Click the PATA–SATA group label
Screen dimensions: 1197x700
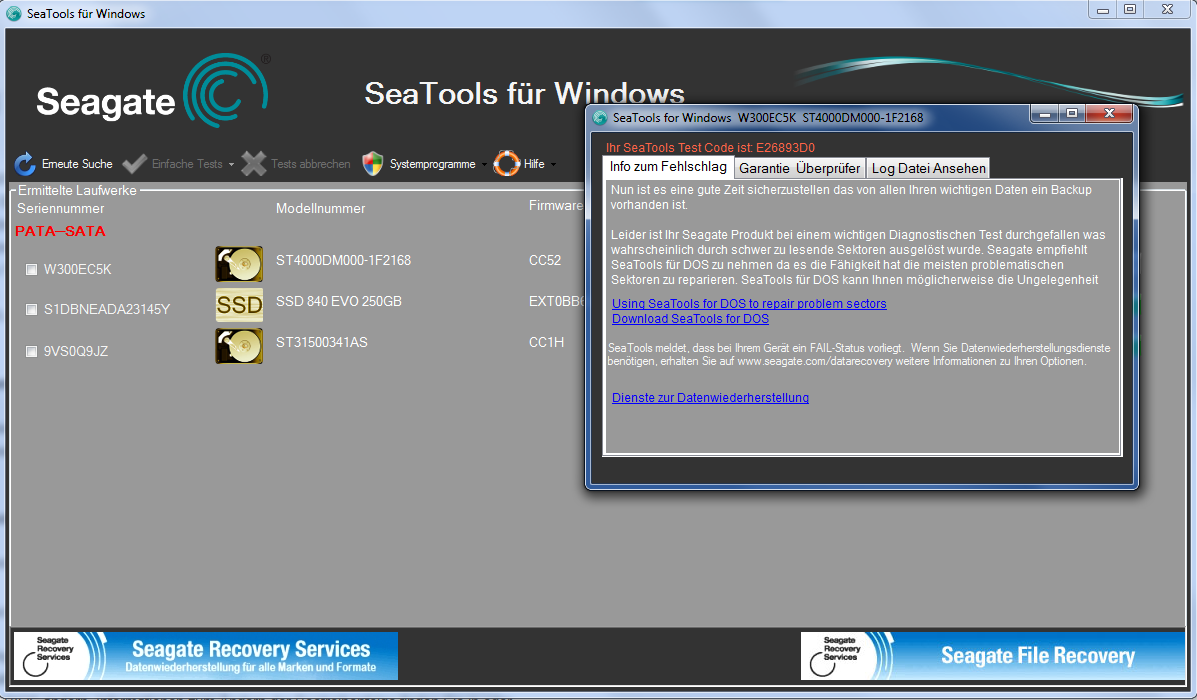(x=60, y=231)
